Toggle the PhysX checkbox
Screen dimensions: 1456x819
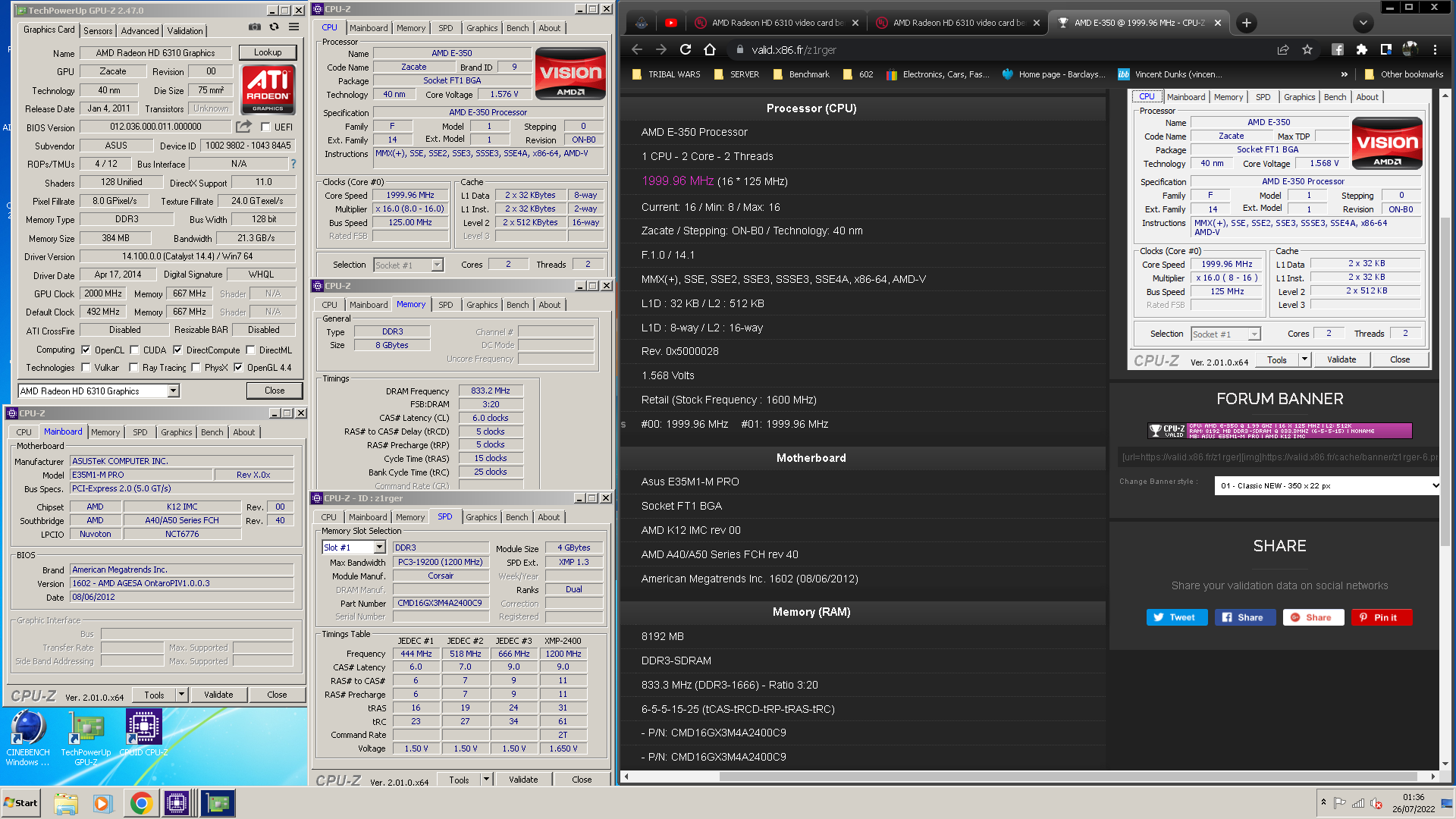[x=196, y=368]
